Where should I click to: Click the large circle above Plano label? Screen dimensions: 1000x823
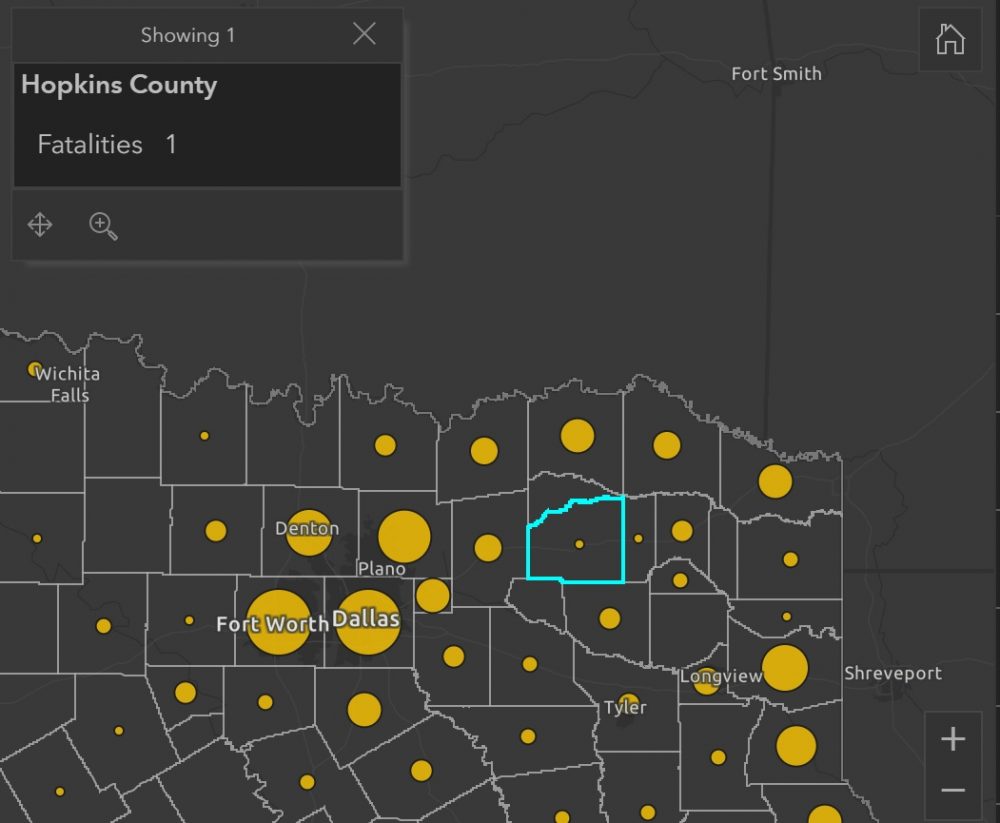pos(404,537)
